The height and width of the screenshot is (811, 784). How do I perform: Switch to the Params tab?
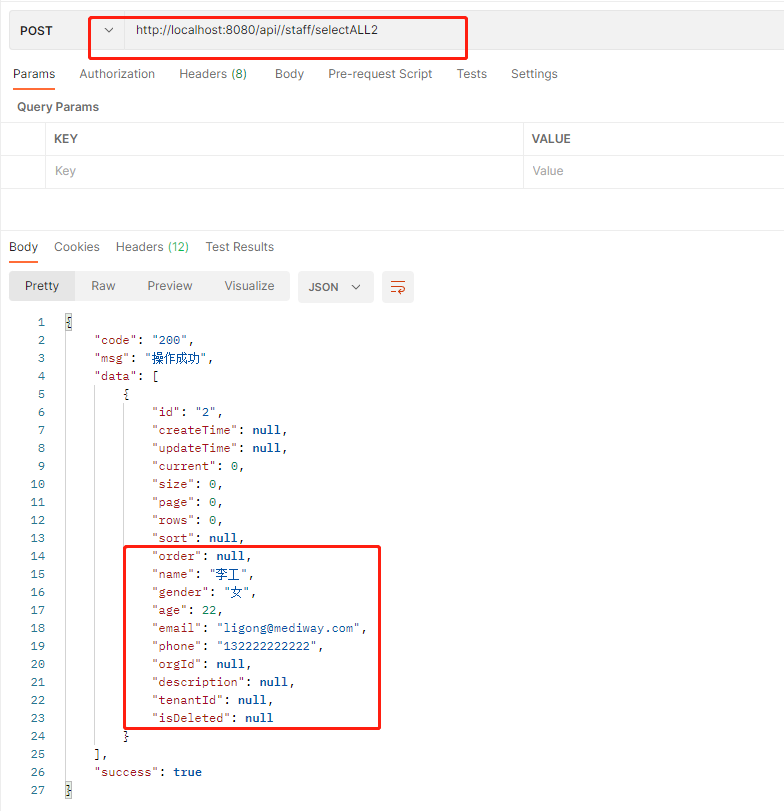34,74
